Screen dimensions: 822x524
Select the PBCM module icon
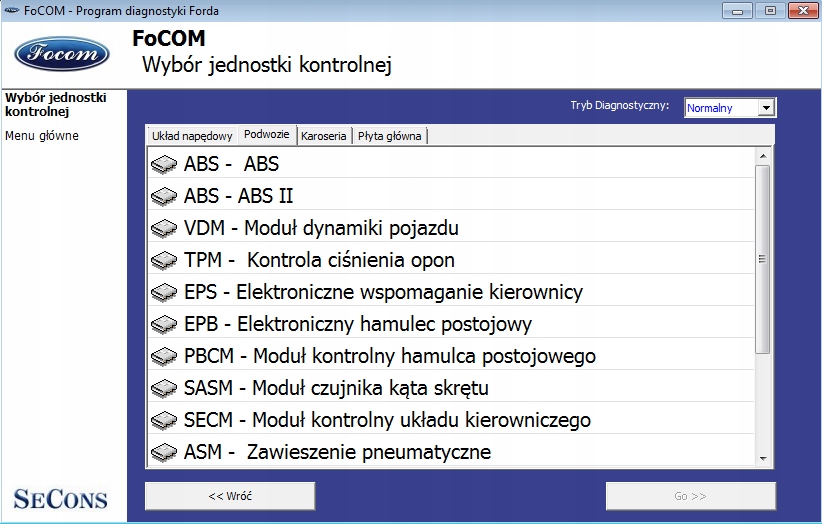[165, 356]
